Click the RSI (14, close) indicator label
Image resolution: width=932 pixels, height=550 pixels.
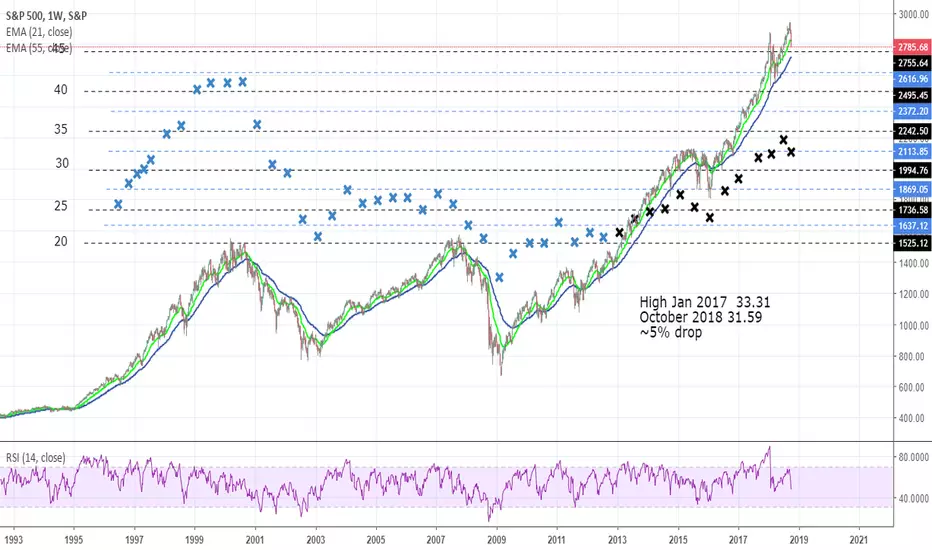[36, 458]
